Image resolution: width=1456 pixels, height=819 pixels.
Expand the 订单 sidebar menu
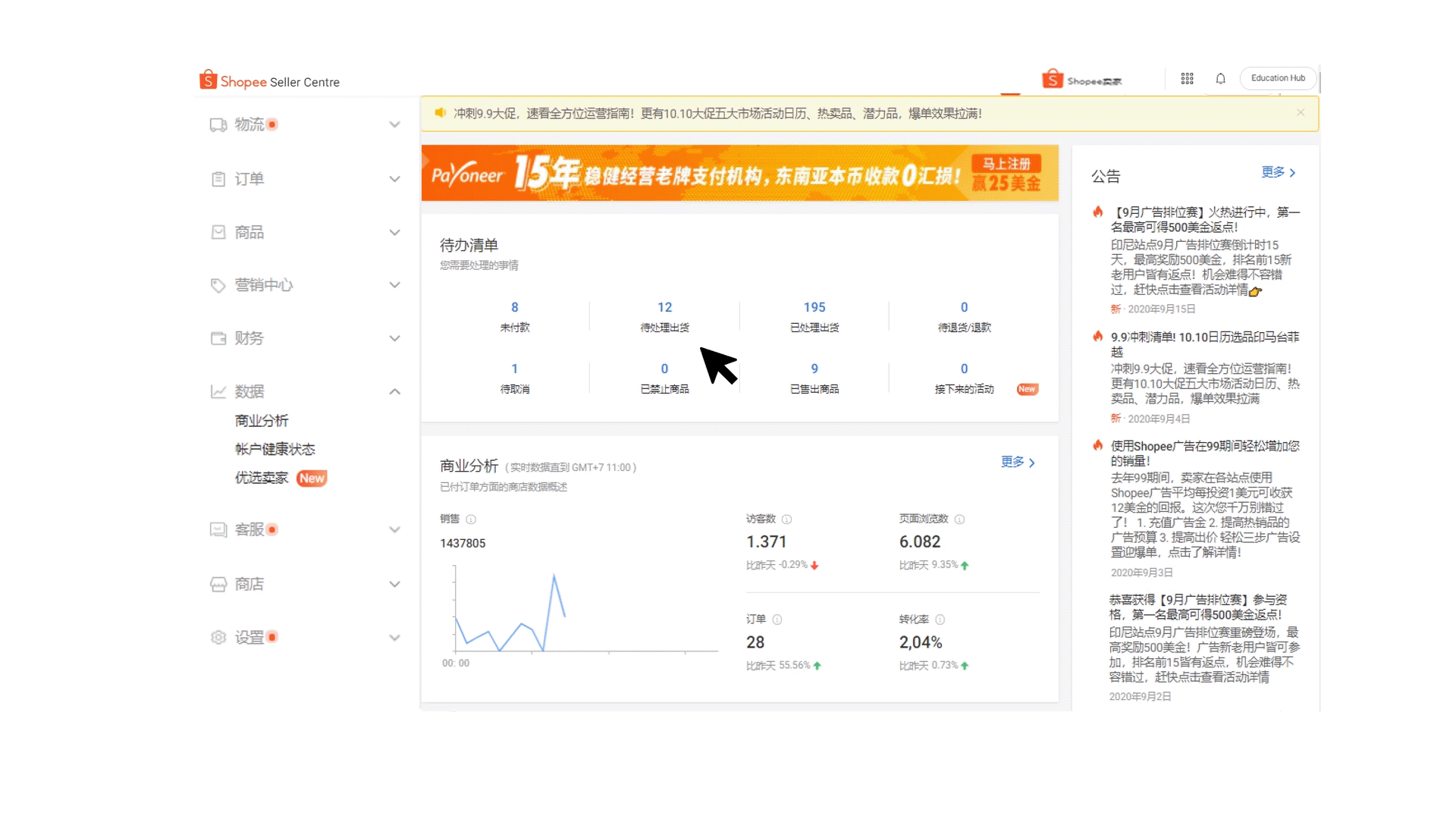pyautogui.click(x=395, y=179)
